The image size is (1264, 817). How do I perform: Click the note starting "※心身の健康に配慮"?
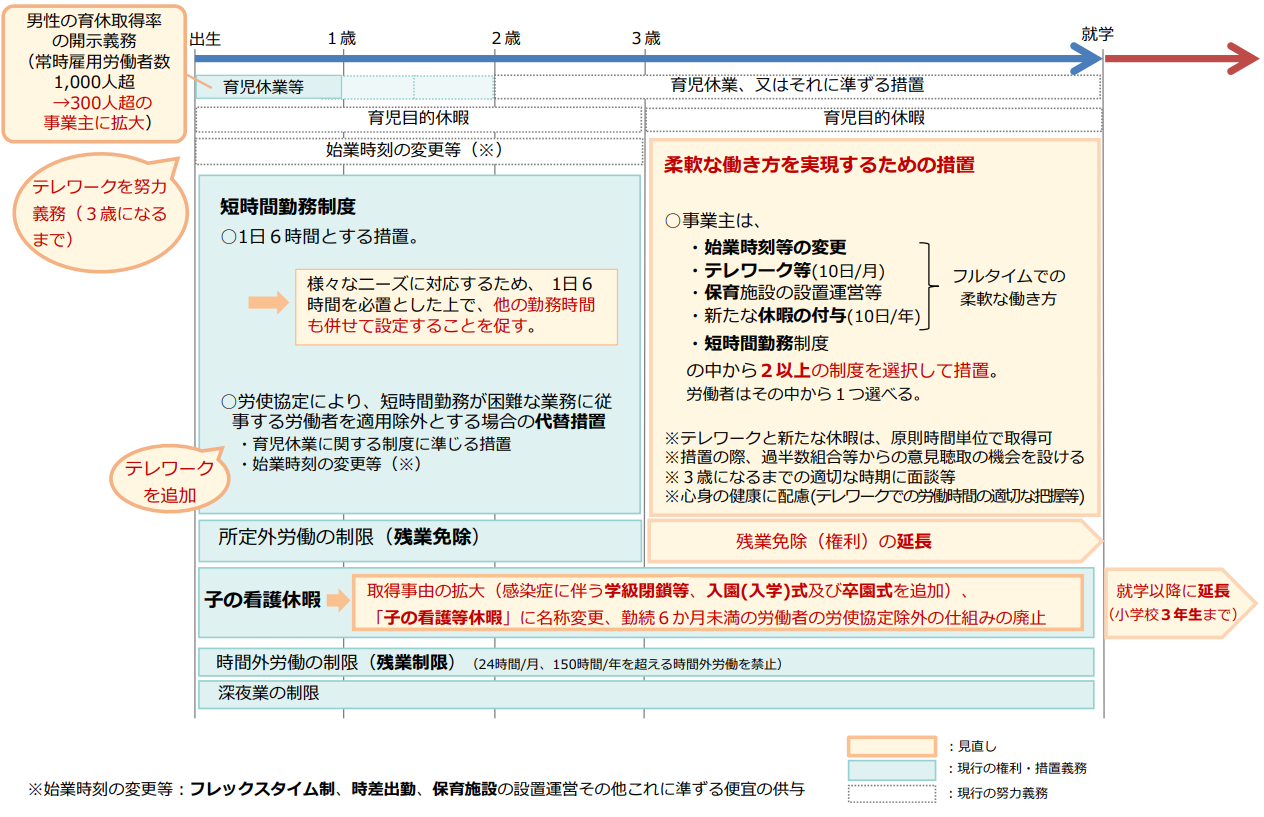click(875, 496)
